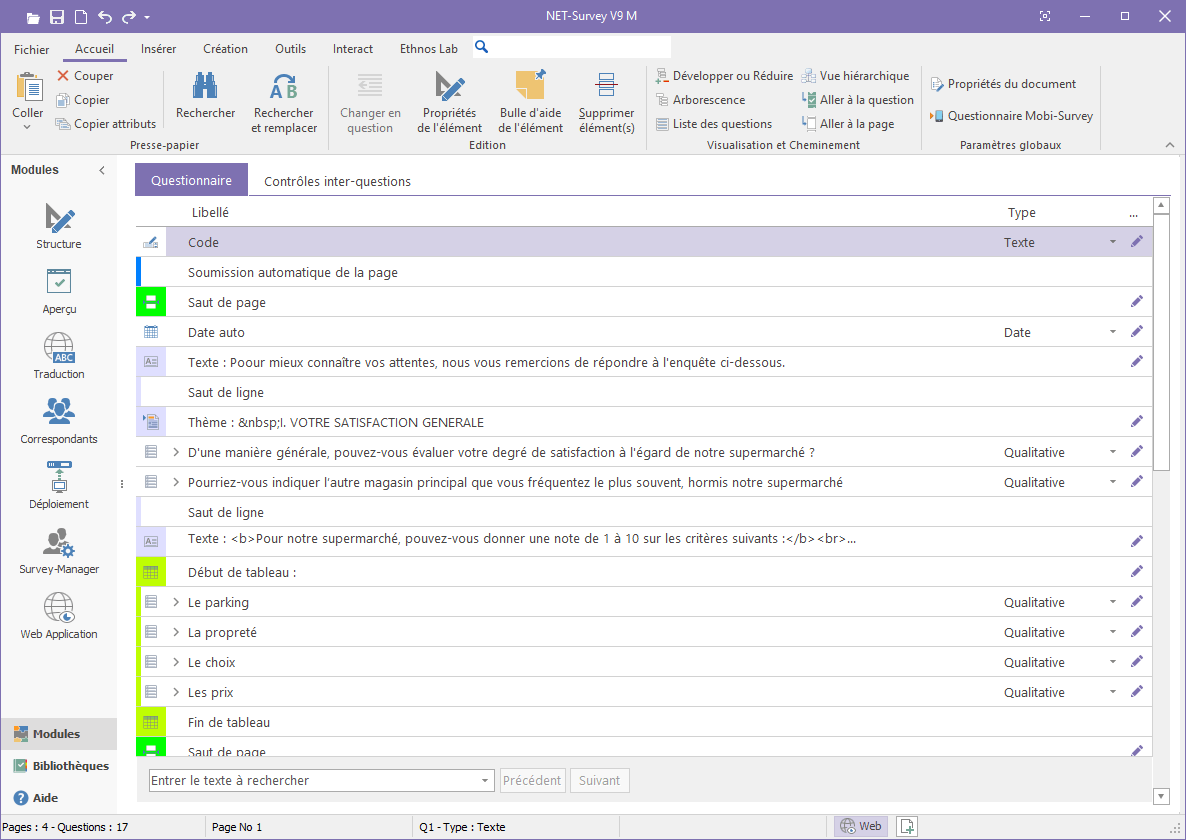Switch to Vue hiérarchique
The width and height of the screenshot is (1186, 840).
(x=855, y=76)
